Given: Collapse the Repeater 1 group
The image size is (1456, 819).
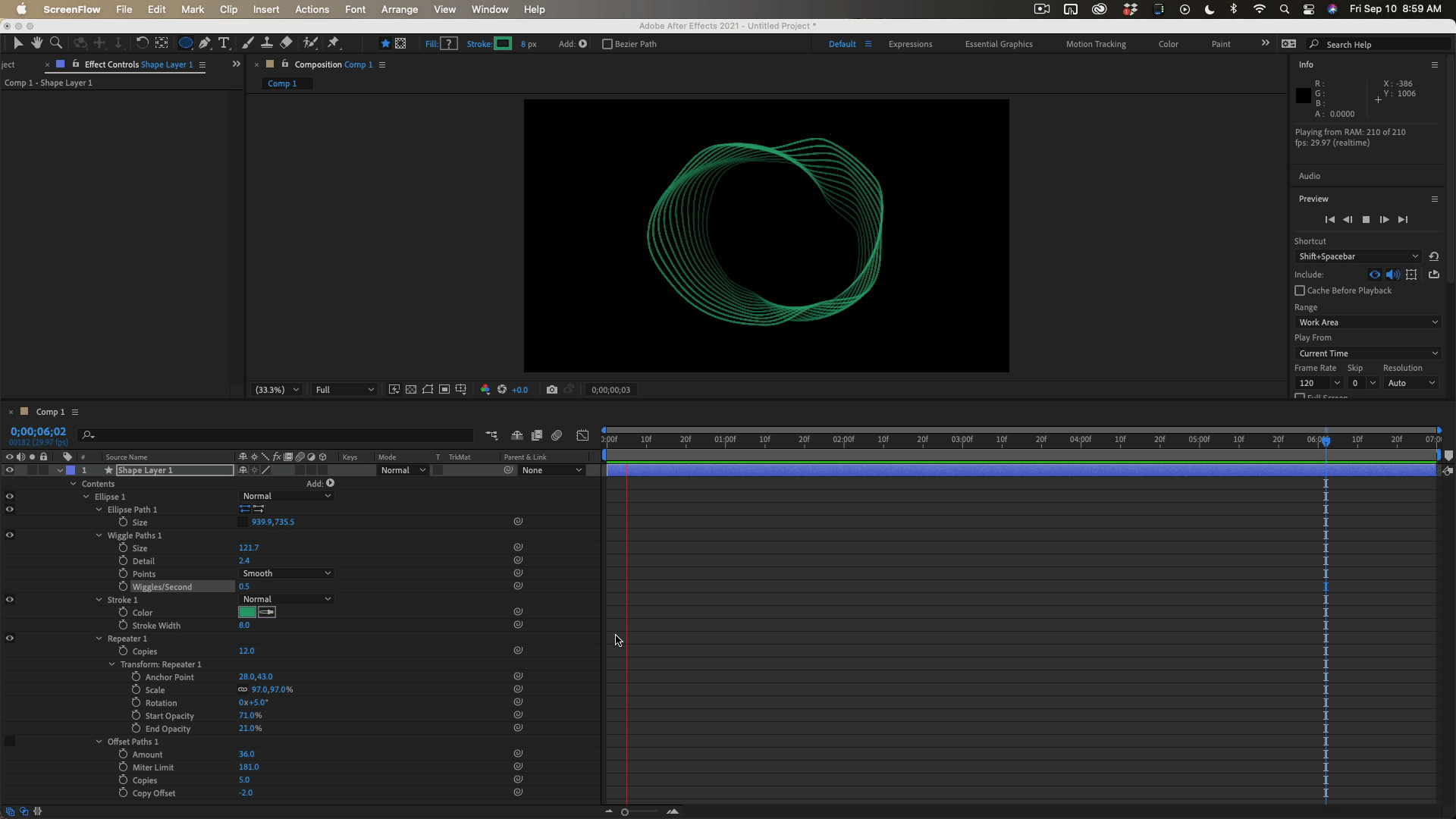Looking at the screenshot, I should (x=99, y=639).
